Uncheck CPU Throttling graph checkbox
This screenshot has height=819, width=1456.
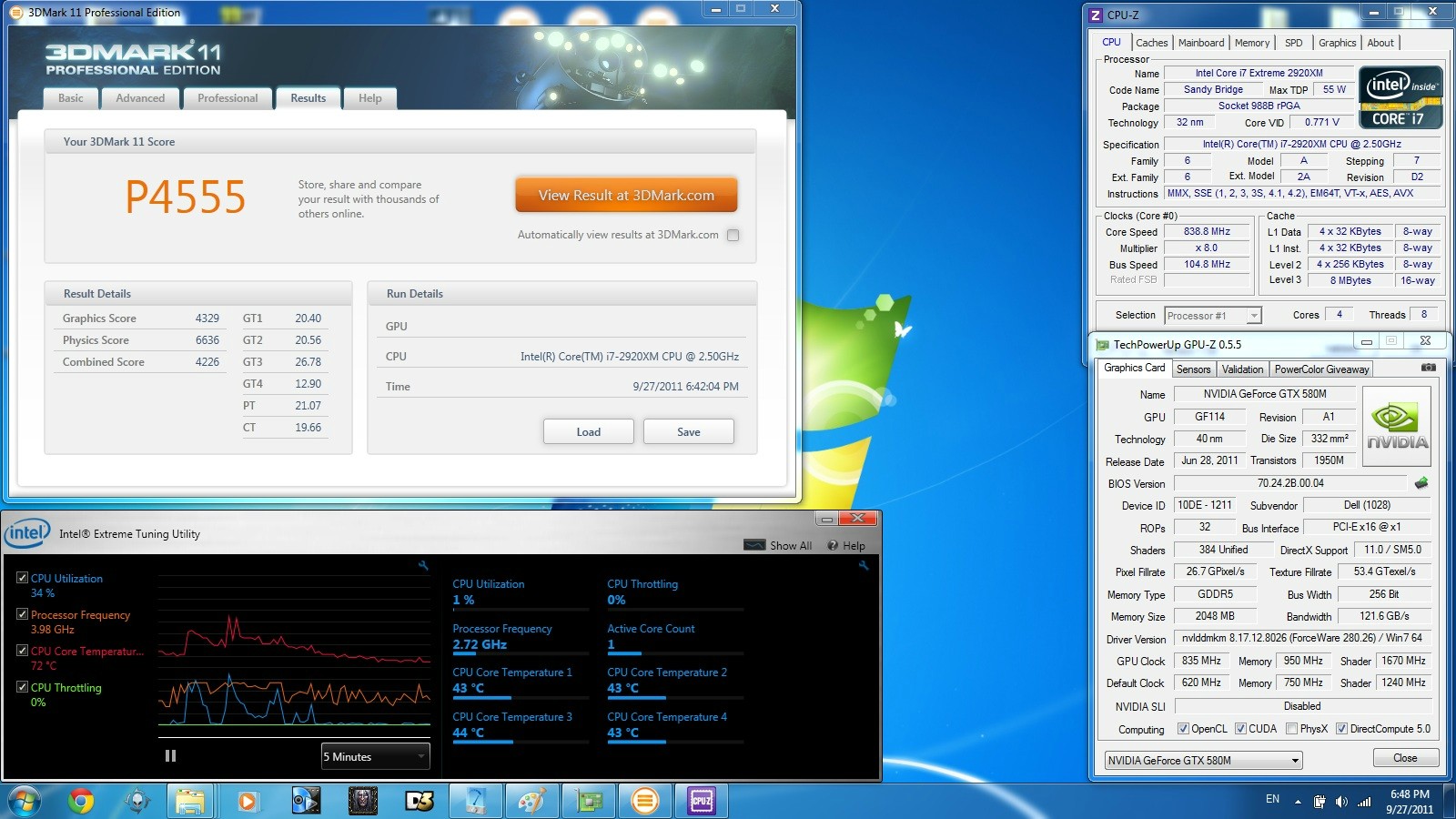coord(23,687)
